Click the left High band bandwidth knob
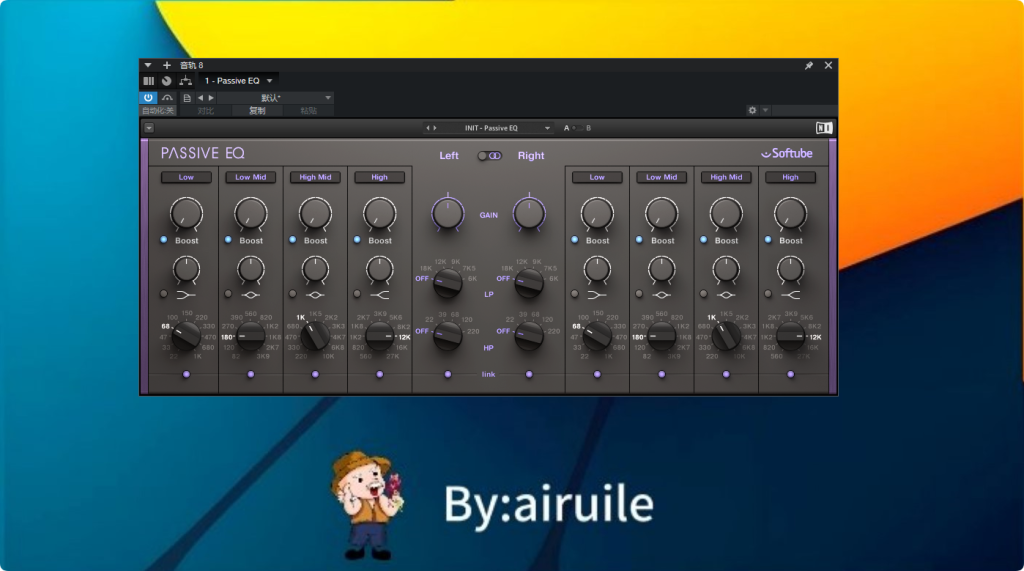This screenshot has width=1024, height=571. [379, 269]
